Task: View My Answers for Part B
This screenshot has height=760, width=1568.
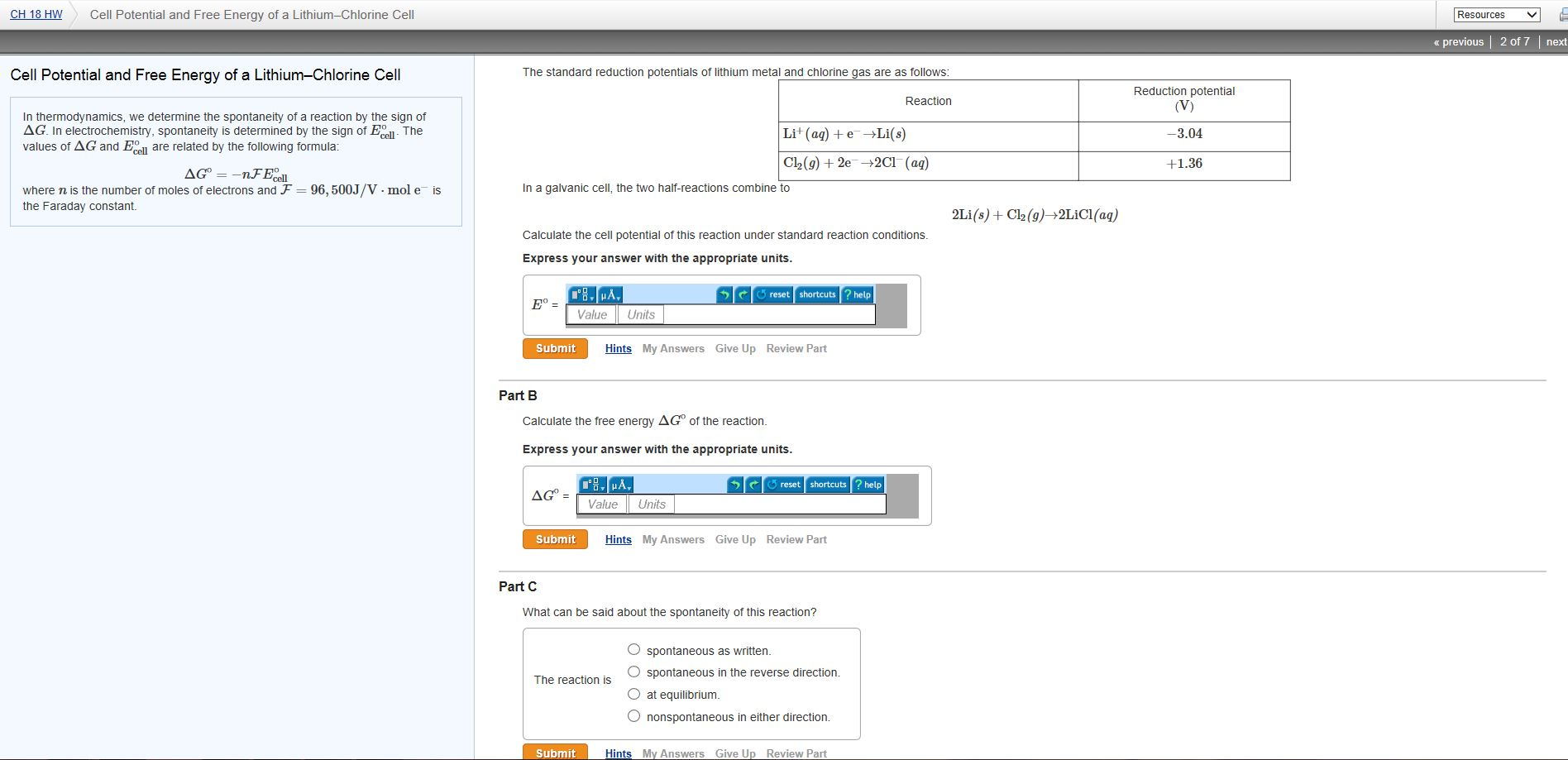Action: click(x=673, y=539)
